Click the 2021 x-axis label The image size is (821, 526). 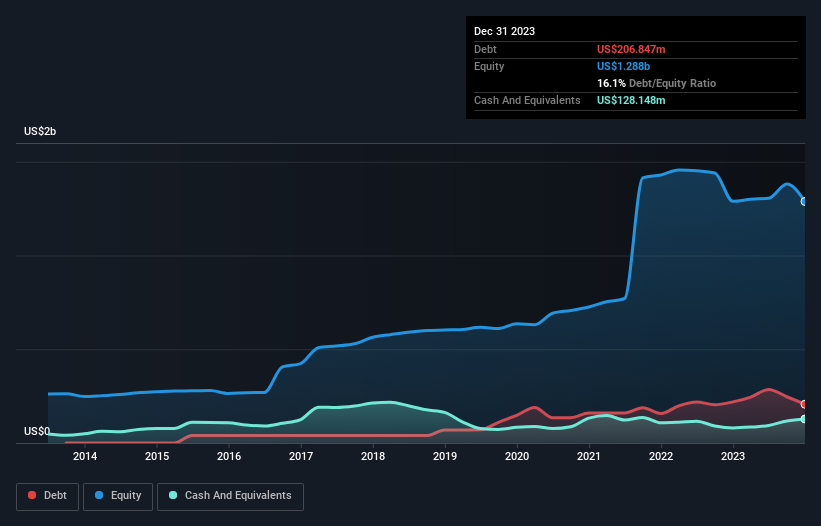(x=589, y=456)
